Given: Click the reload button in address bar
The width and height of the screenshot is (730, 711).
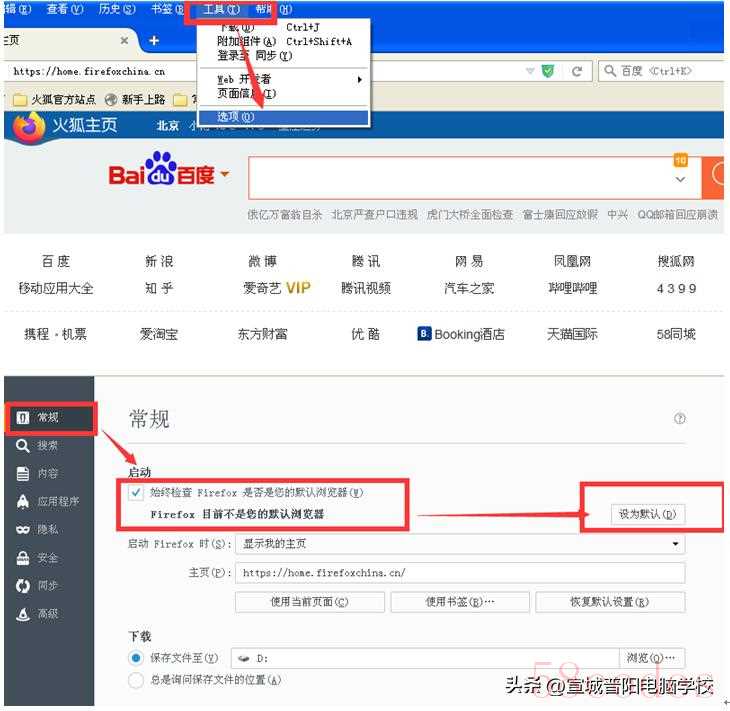Looking at the screenshot, I should (x=577, y=71).
